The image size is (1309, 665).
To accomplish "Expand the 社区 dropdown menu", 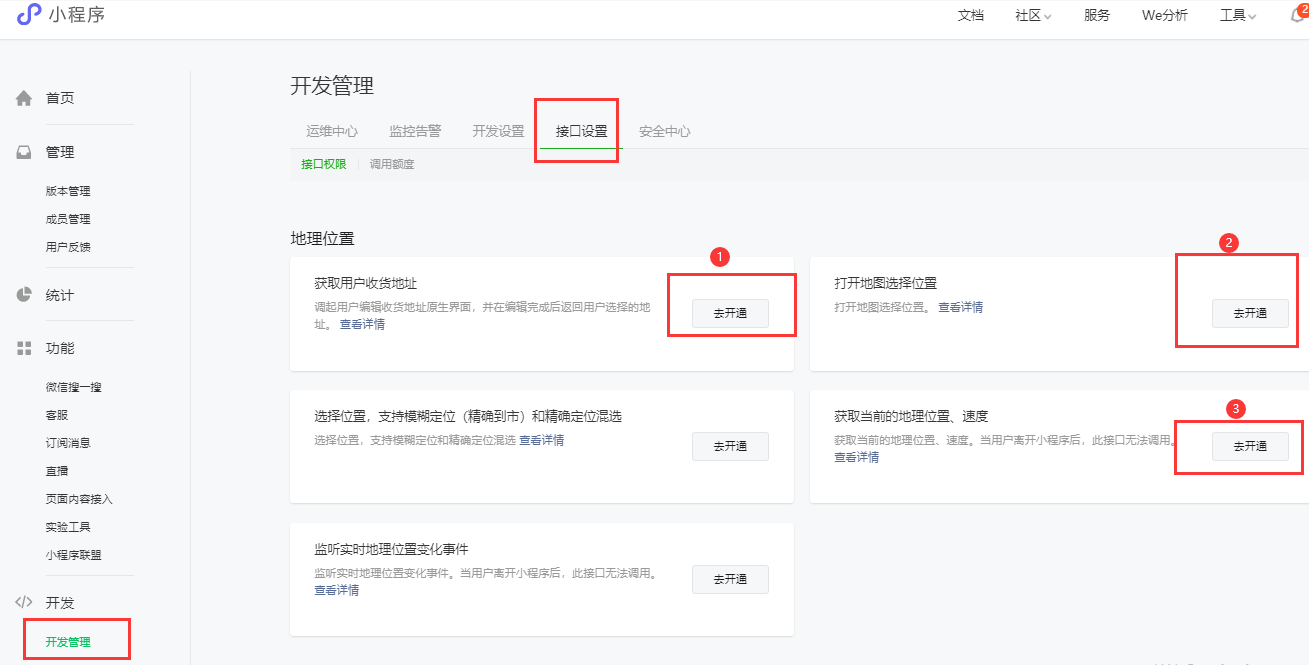I will coord(1033,15).
